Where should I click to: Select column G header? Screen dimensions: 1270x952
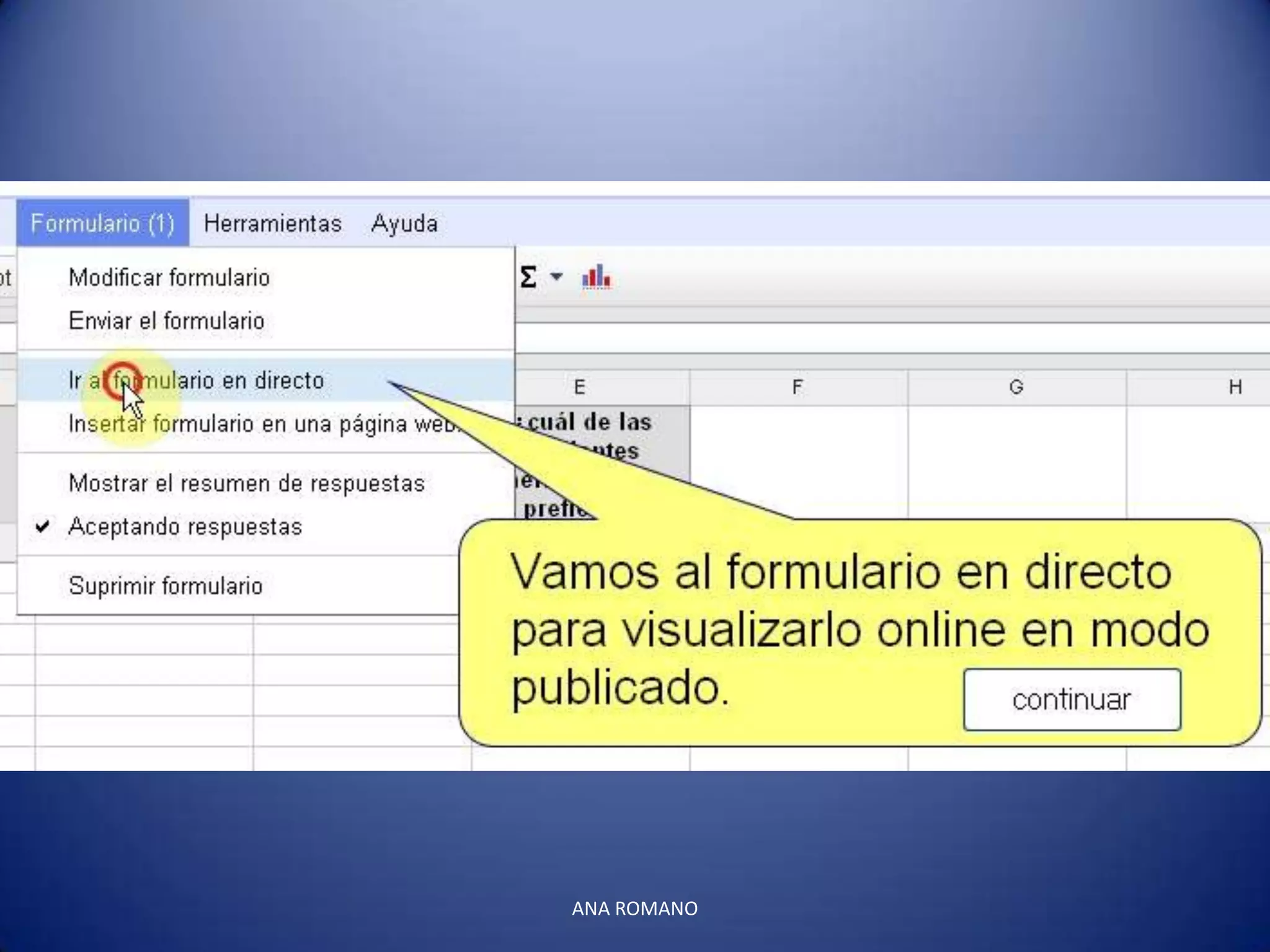point(1016,387)
